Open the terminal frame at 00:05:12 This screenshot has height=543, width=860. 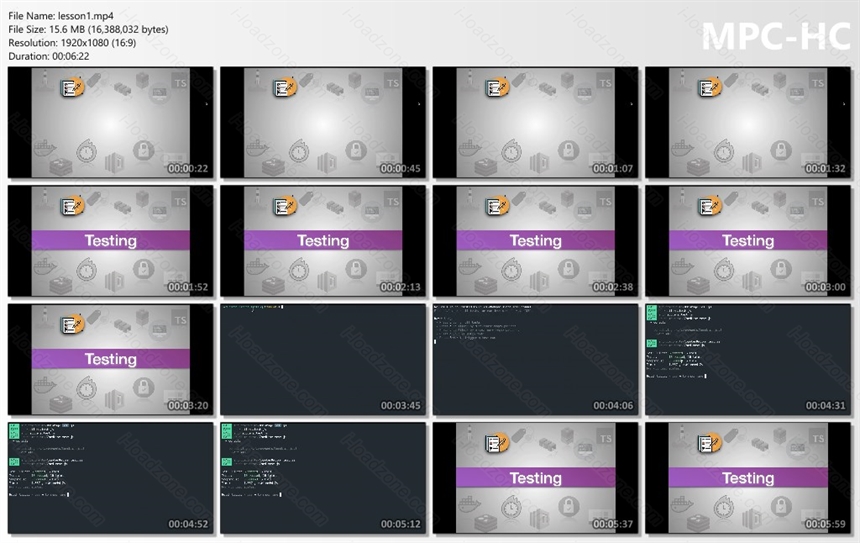[323, 478]
